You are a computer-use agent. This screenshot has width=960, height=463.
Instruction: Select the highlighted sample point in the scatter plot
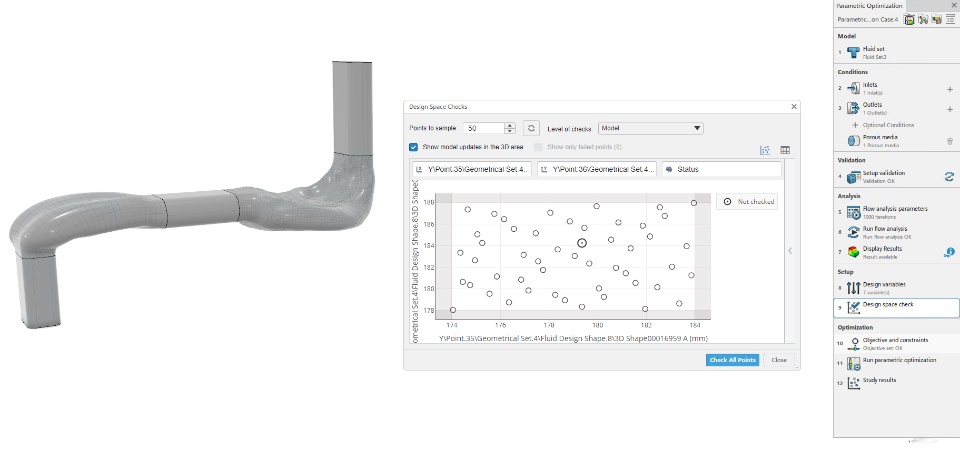pyautogui.click(x=582, y=243)
